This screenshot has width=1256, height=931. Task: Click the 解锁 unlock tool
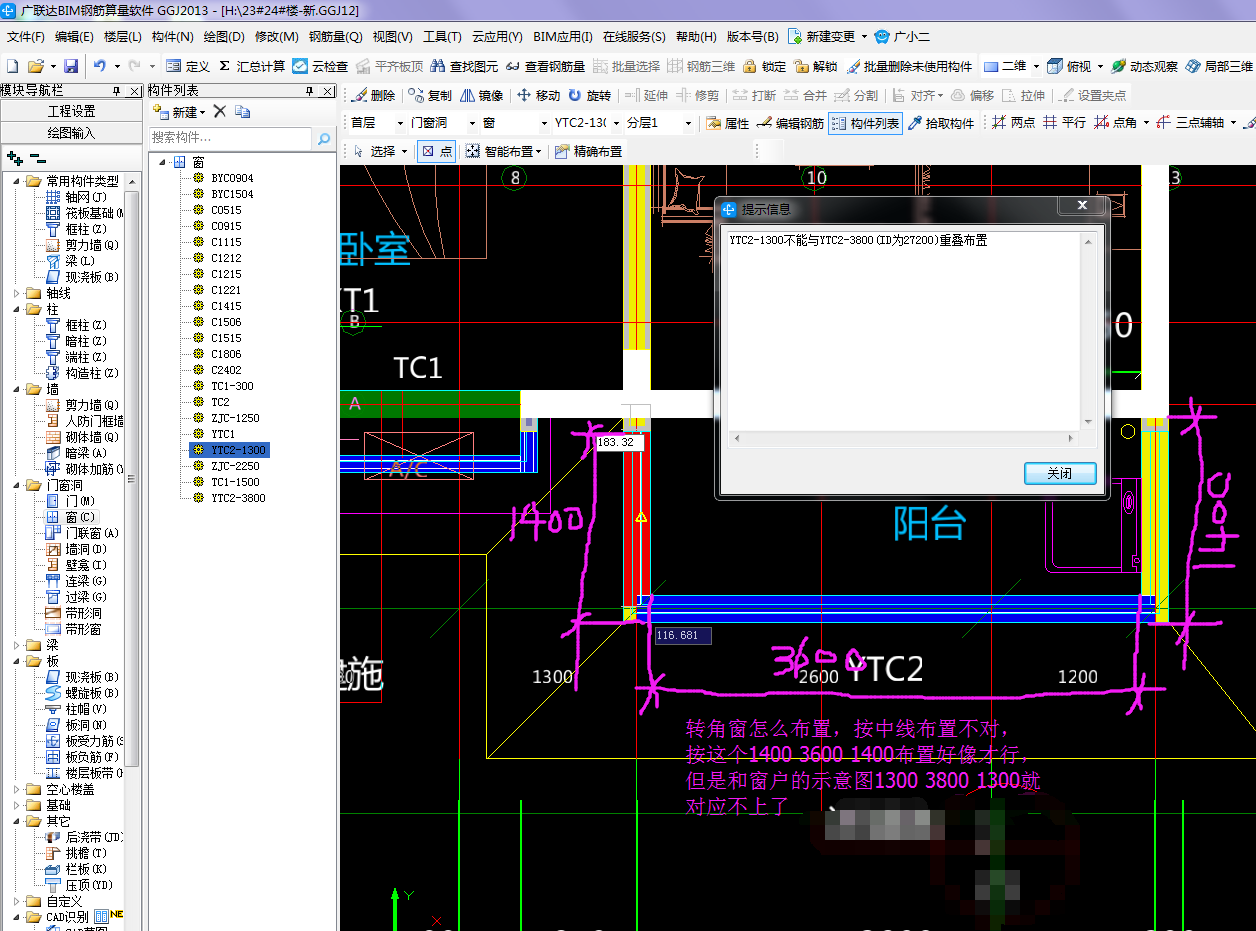point(816,66)
